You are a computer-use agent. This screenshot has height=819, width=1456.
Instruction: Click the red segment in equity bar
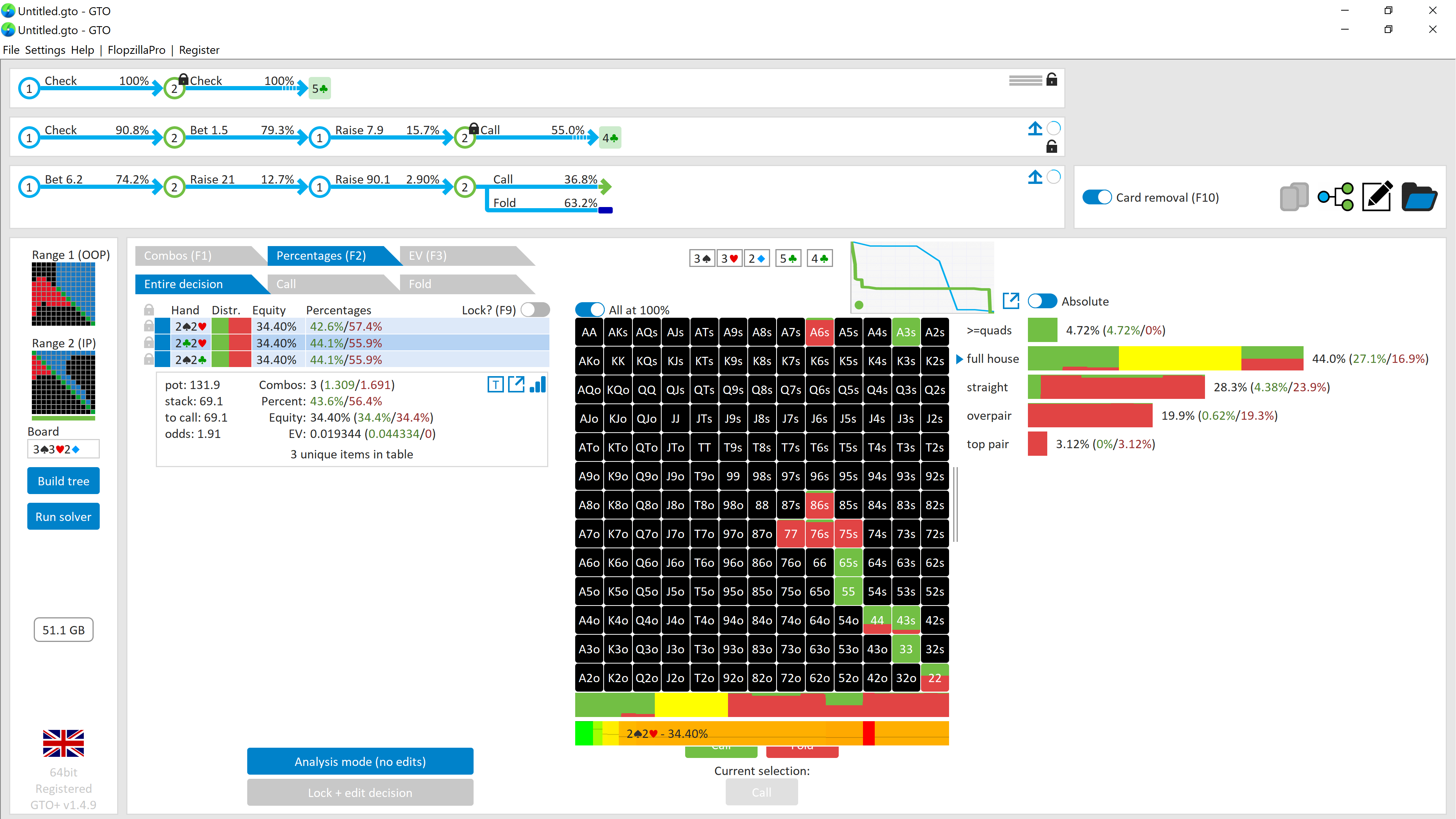869,734
